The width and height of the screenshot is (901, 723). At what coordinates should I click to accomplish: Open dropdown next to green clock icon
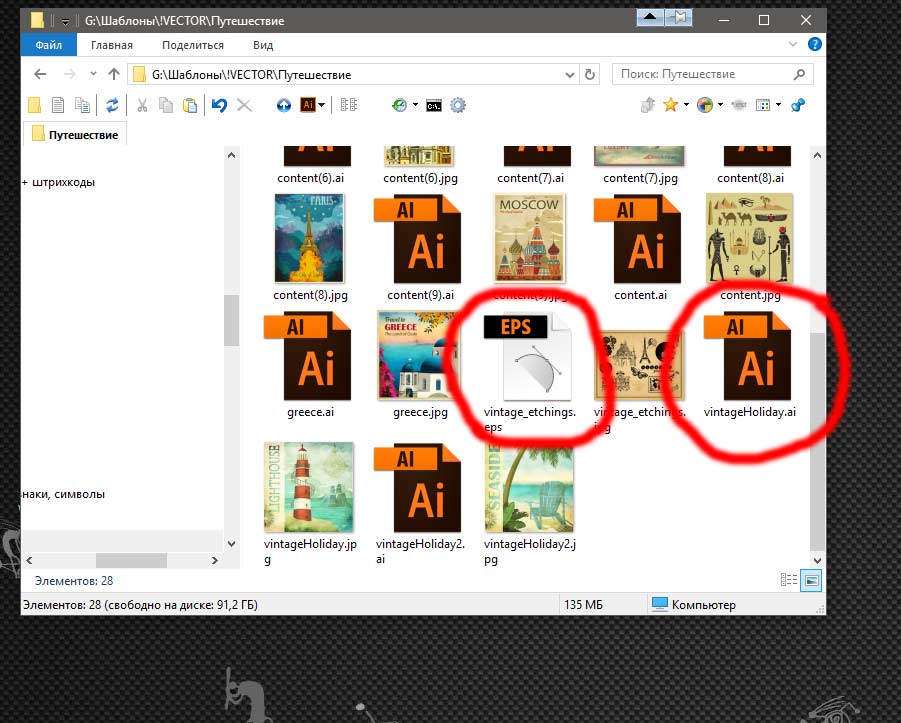[415, 105]
